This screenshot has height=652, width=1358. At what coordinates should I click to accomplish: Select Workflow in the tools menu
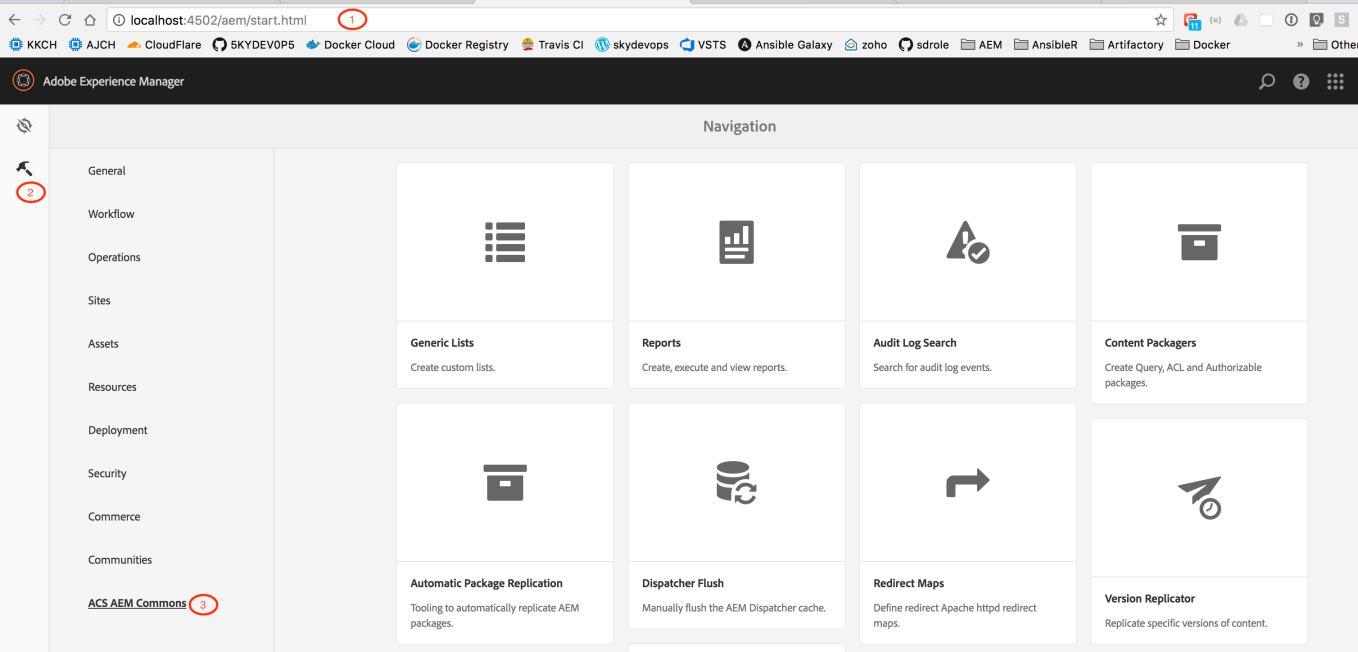(111, 214)
